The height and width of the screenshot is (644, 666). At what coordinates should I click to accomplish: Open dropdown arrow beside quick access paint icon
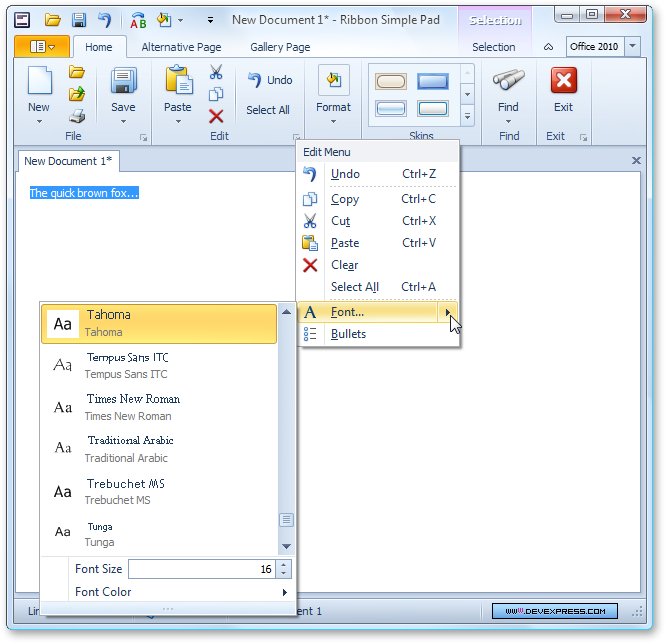(181, 20)
